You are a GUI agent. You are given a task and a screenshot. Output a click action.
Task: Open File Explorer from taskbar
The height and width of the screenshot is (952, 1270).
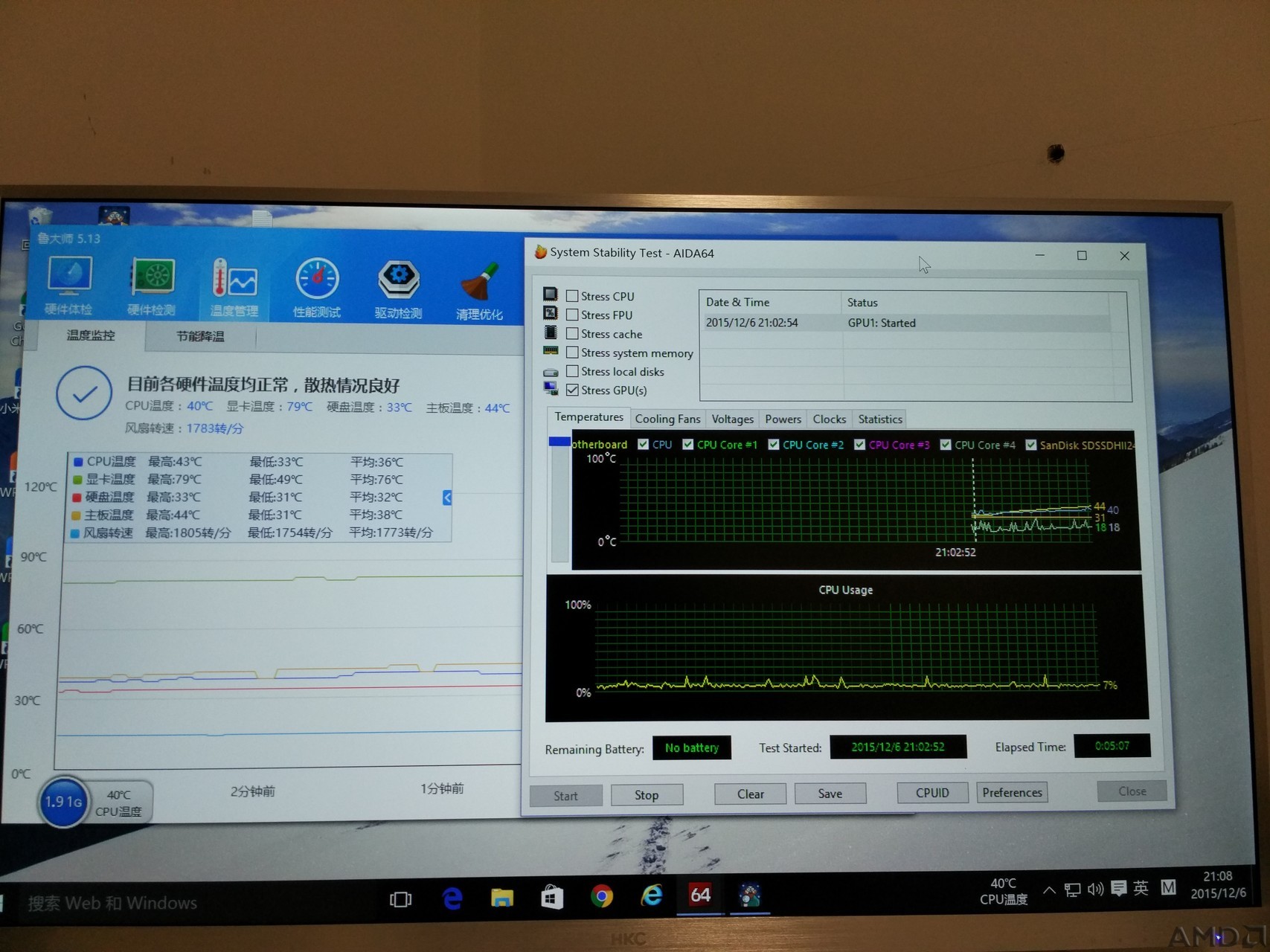502,898
